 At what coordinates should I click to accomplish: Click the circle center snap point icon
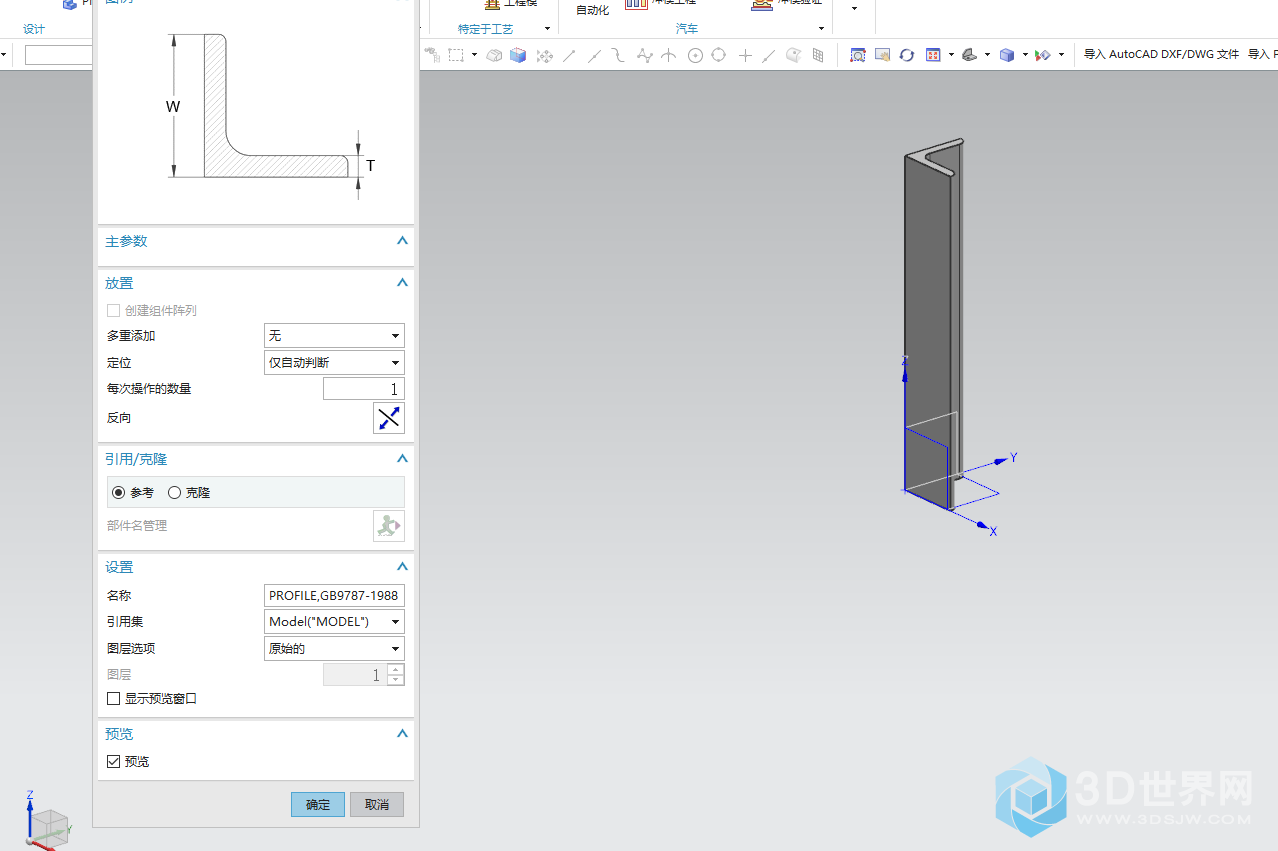click(695, 55)
